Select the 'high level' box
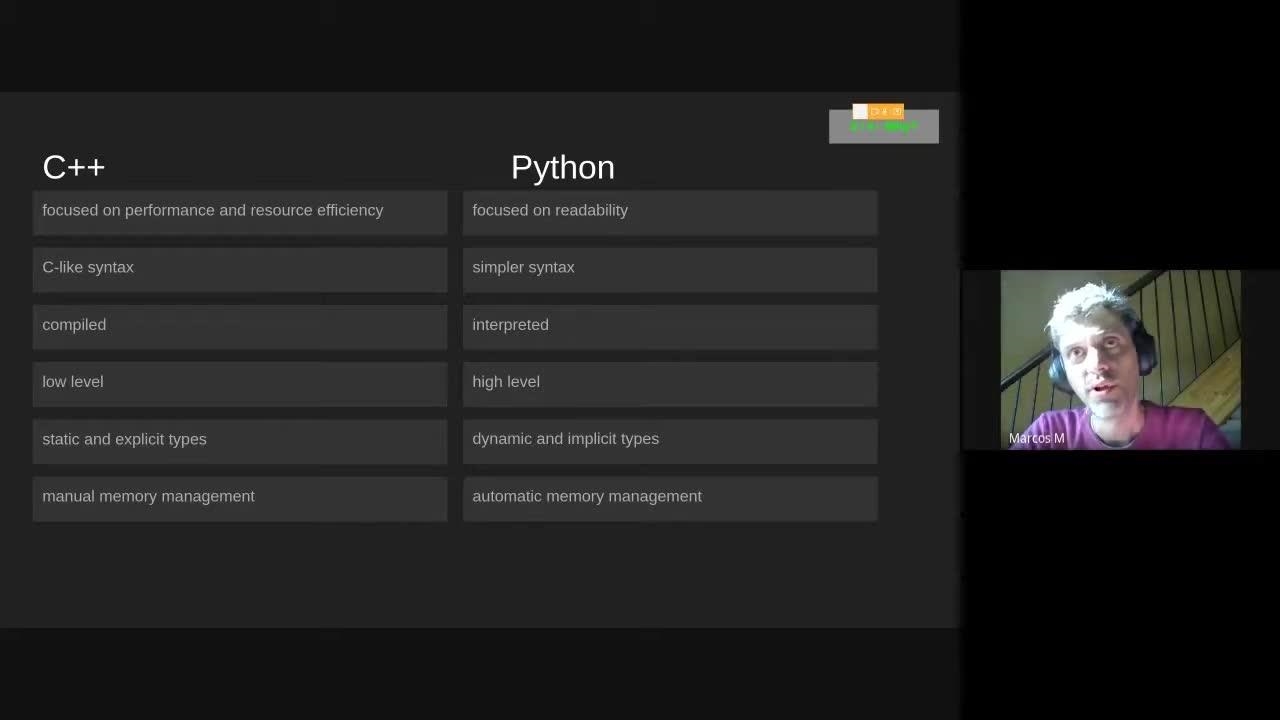This screenshot has width=1280, height=720. [x=670, y=382]
